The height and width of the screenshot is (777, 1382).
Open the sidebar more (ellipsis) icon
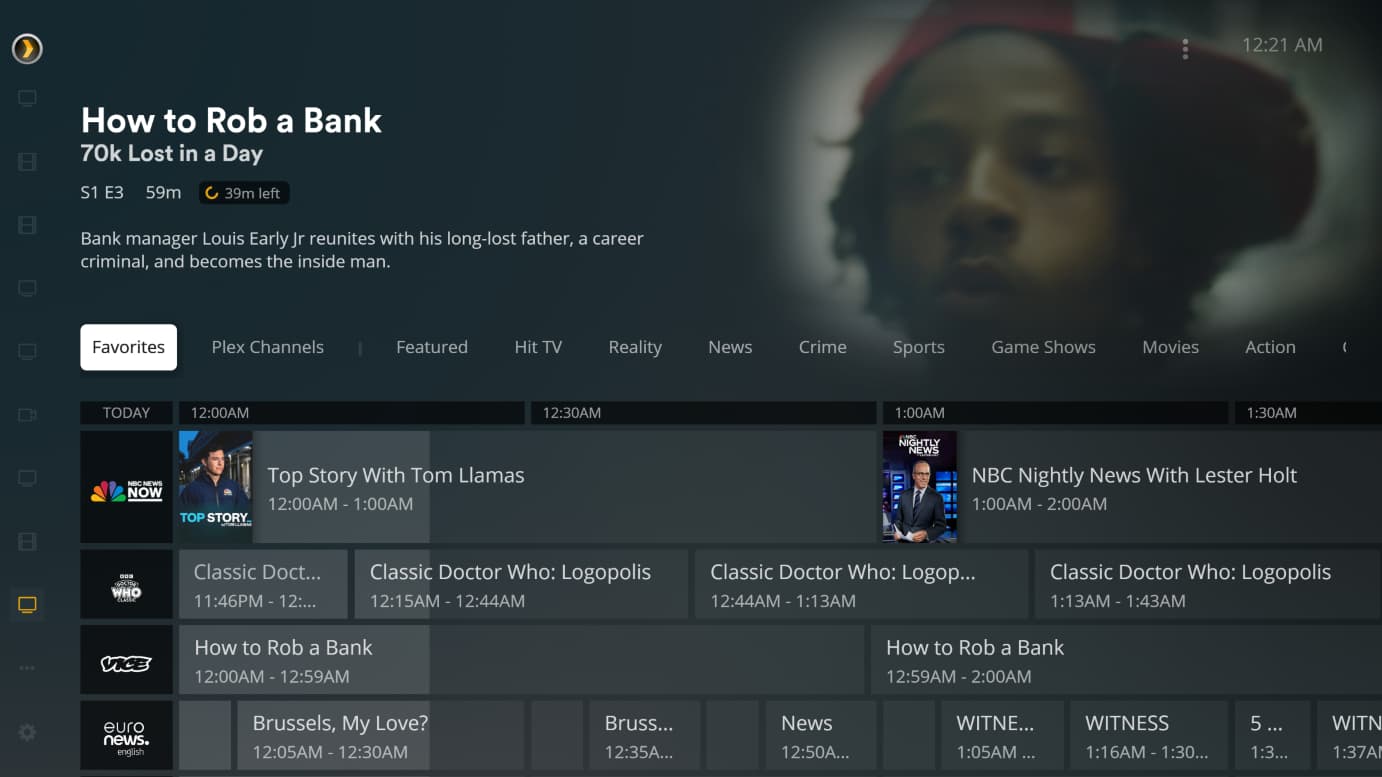(27, 668)
